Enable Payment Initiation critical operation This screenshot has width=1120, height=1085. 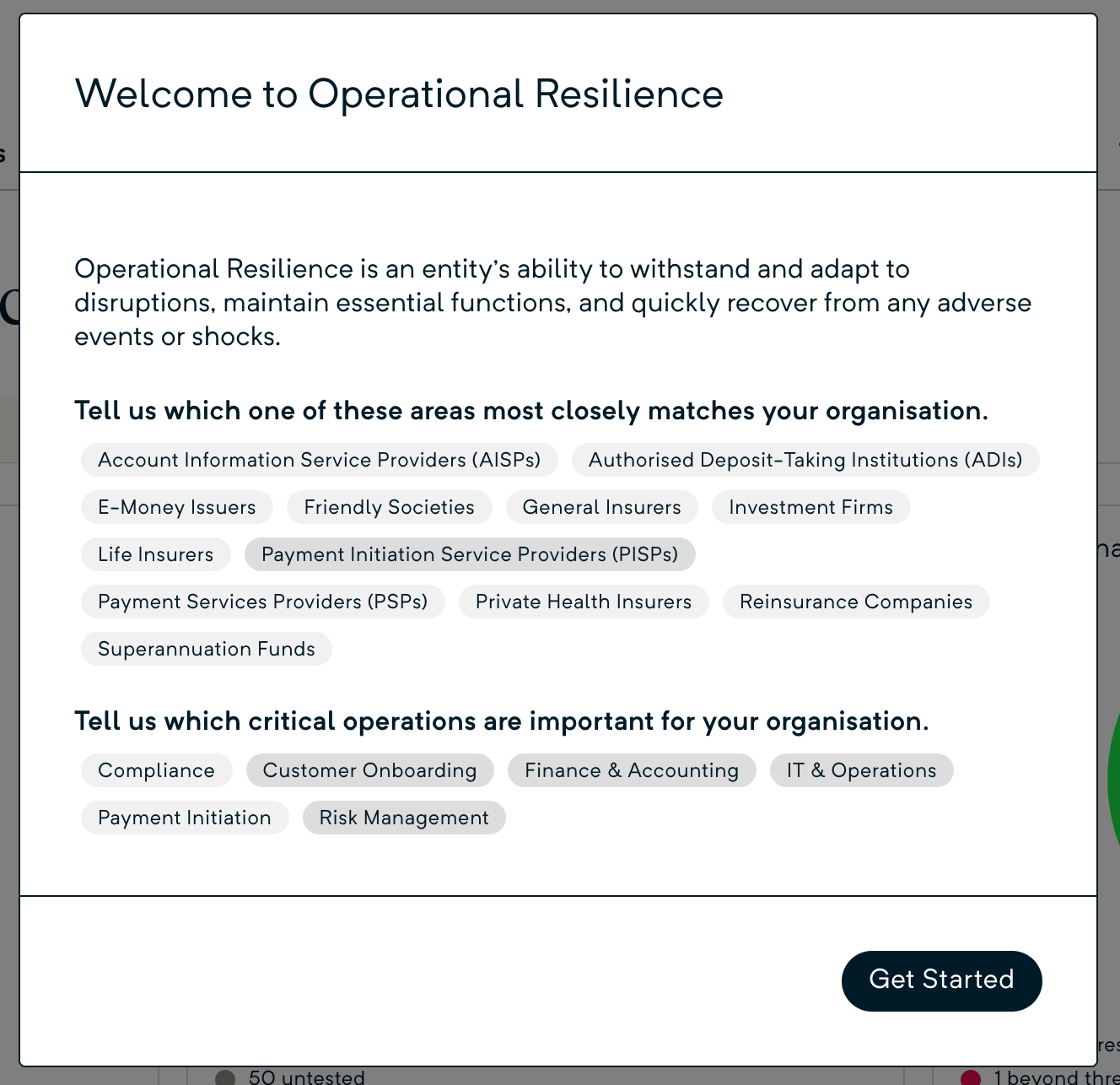pos(184,818)
